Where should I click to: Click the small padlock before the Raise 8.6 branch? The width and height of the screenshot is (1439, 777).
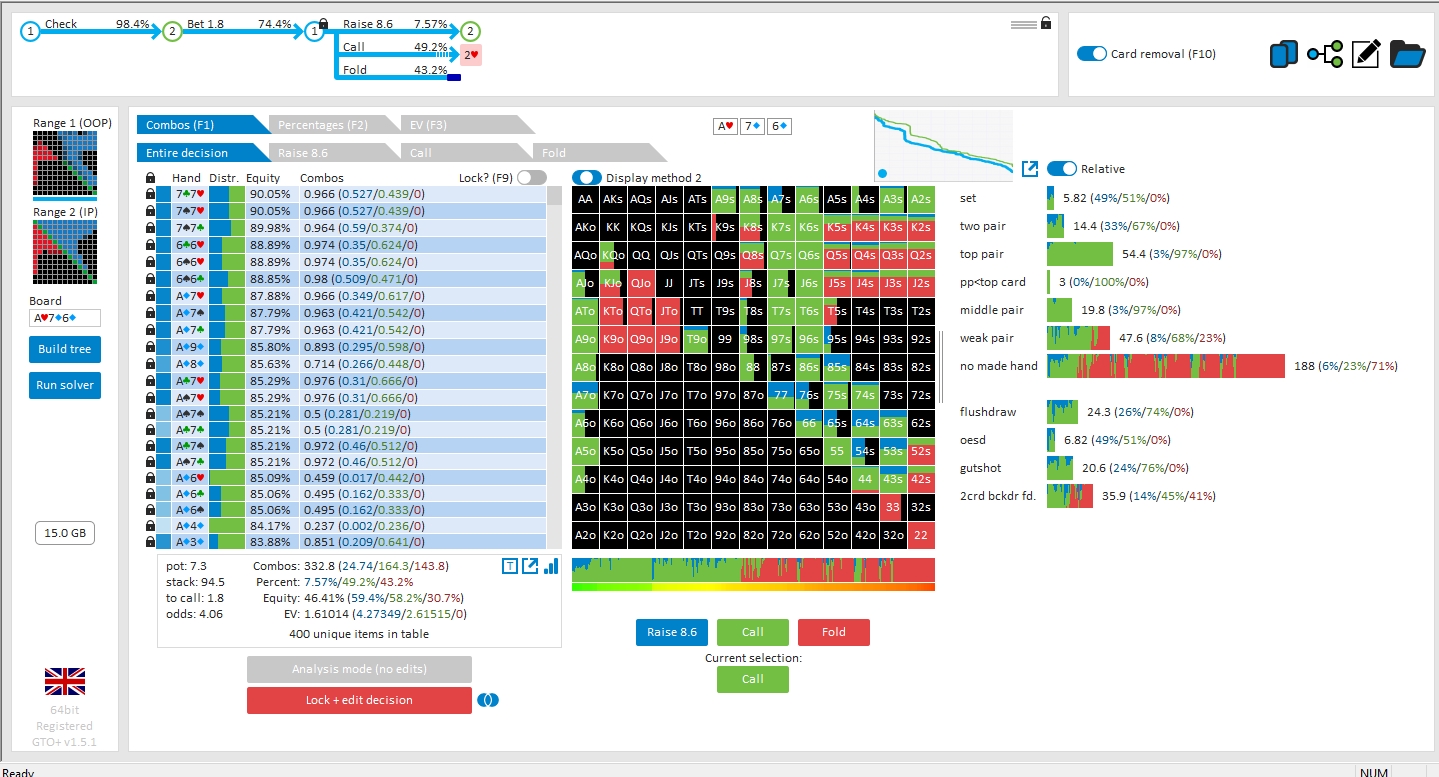[x=323, y=22]
